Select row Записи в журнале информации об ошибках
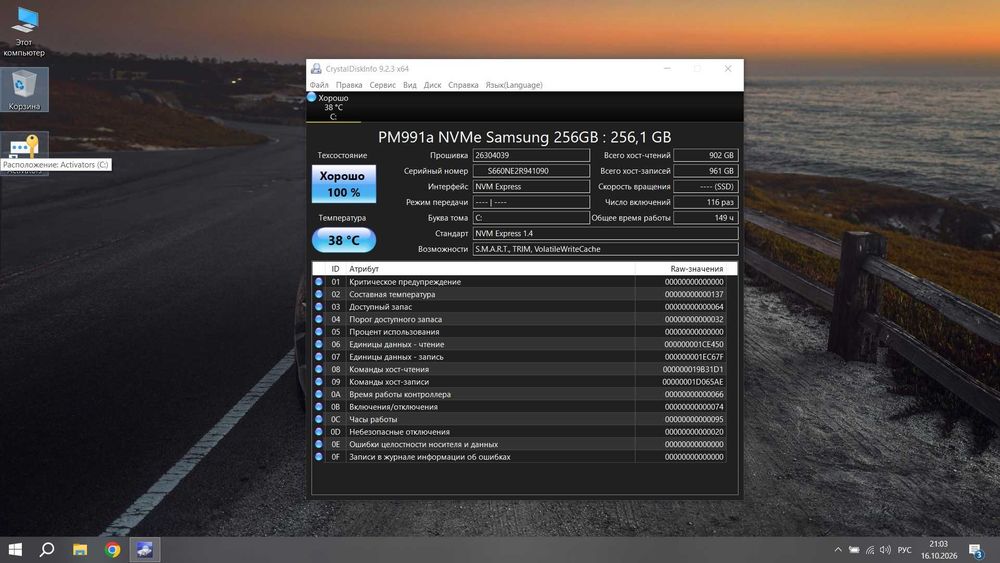The image size is (1000, 563). coord(520,457)
